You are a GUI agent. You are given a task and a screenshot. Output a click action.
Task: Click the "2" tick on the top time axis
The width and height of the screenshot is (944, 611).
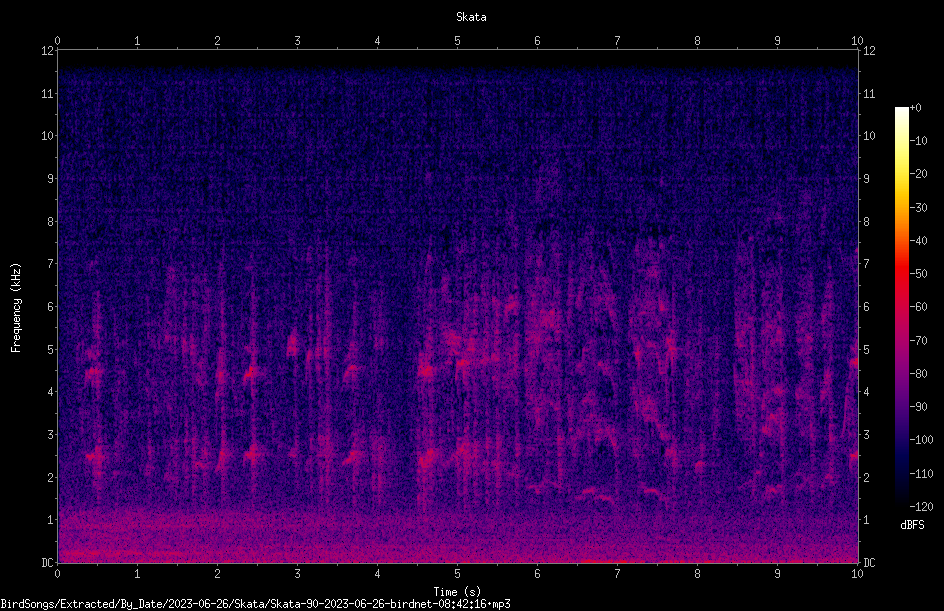pos(217,41)
